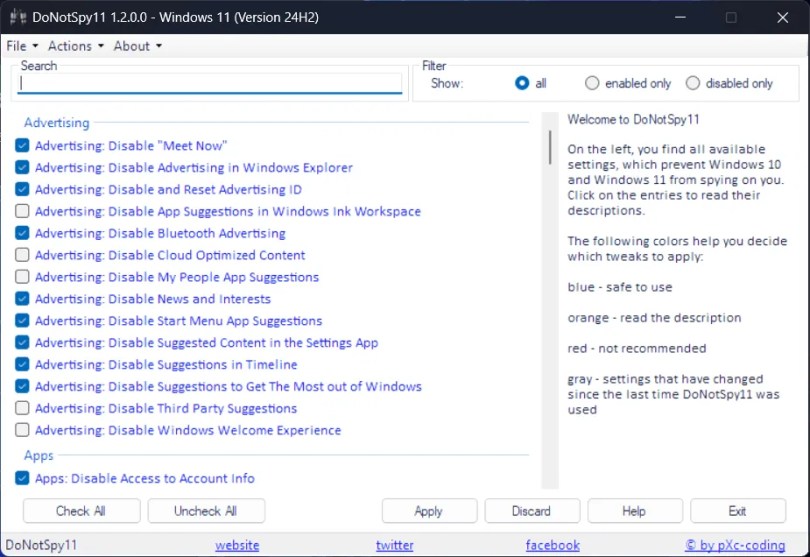Open the Actions menu
This screenshot has width=810, height=557.
[75, 46]
